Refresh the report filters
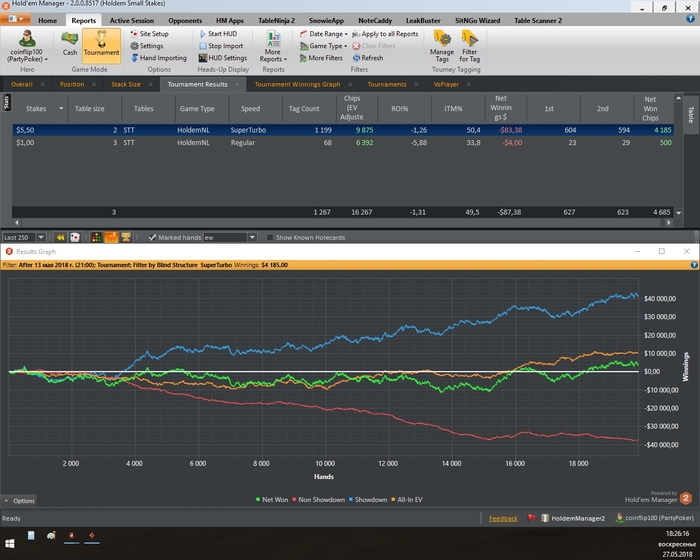This screenshot has width=700, height=560. click(368, 58)
